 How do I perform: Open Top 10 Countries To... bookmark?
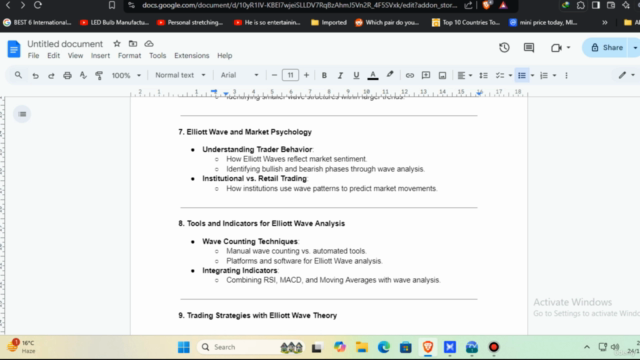click(466, 22)
